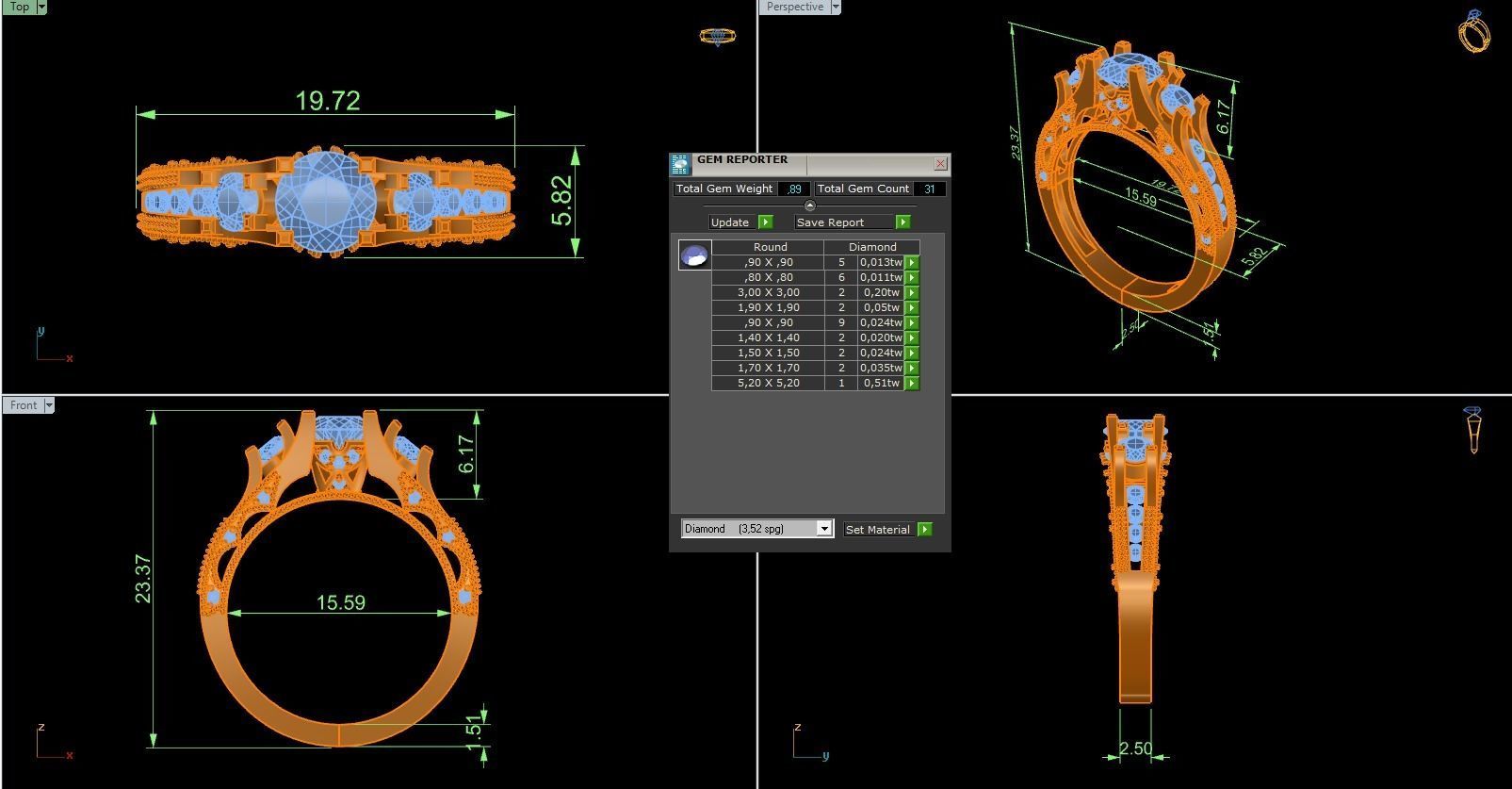Click the z-y axis indicator in side viewport
The height and width of the screenshot is (789, 1512).
810,742
